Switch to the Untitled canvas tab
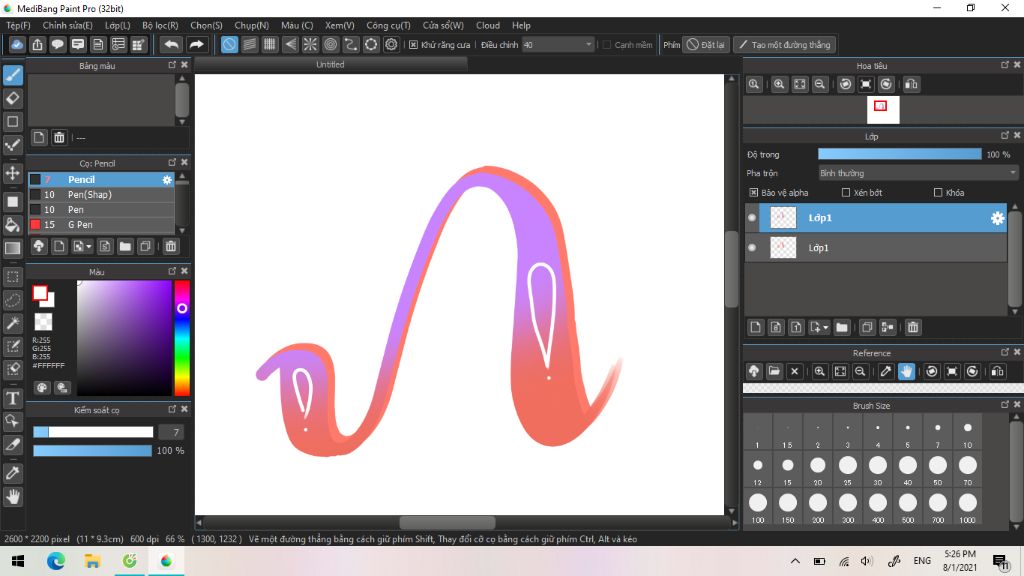This screenshot has height=576, width=1024. 330,65
